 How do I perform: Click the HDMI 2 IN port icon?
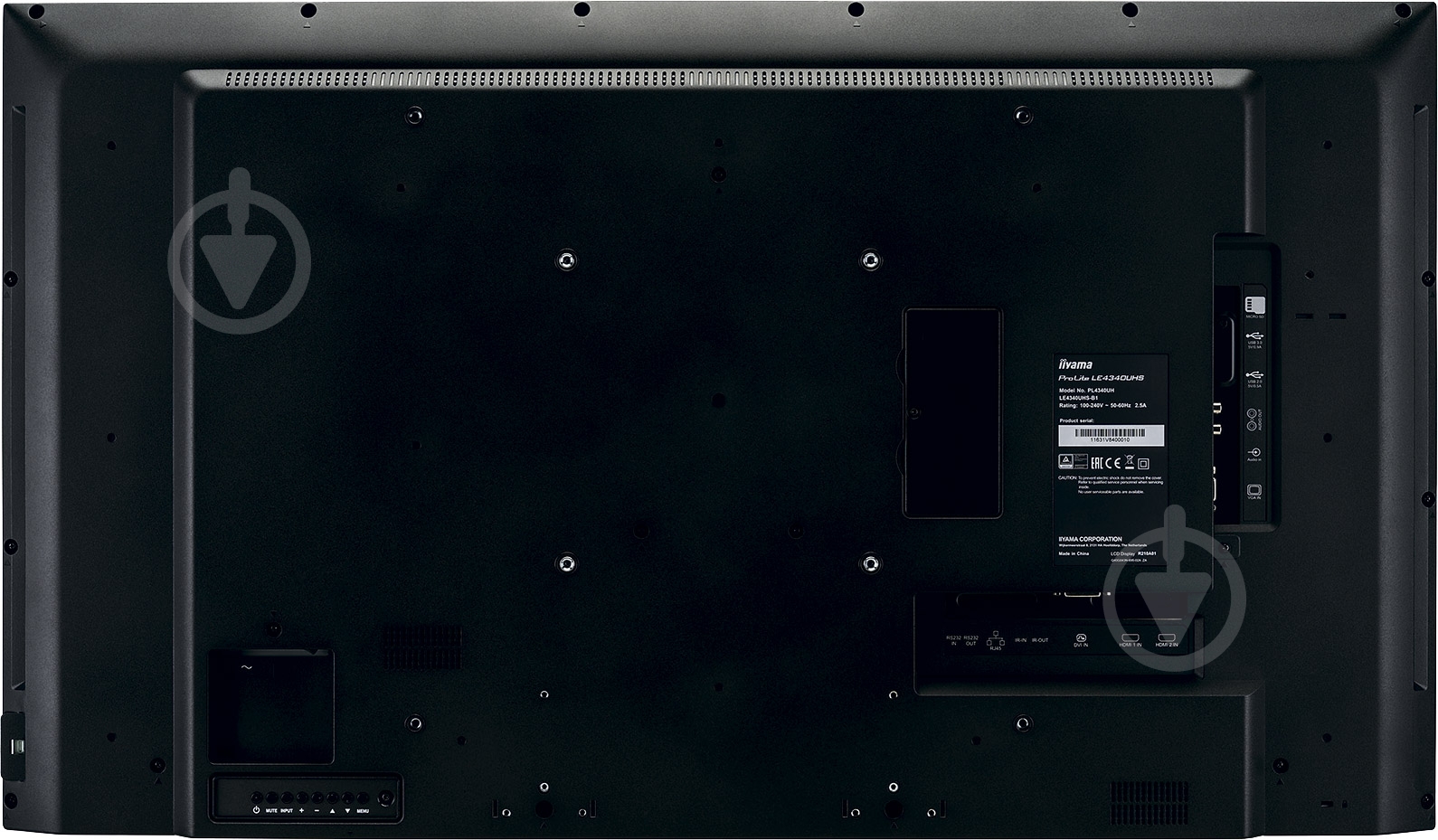click(1167, 637)
